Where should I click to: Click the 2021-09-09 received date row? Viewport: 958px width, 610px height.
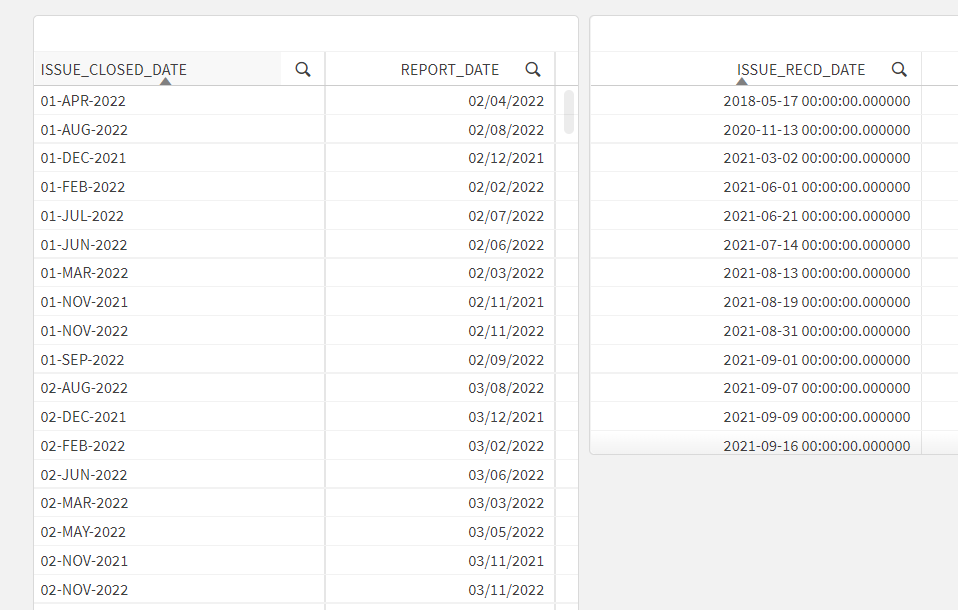click(x=816, y=417)
